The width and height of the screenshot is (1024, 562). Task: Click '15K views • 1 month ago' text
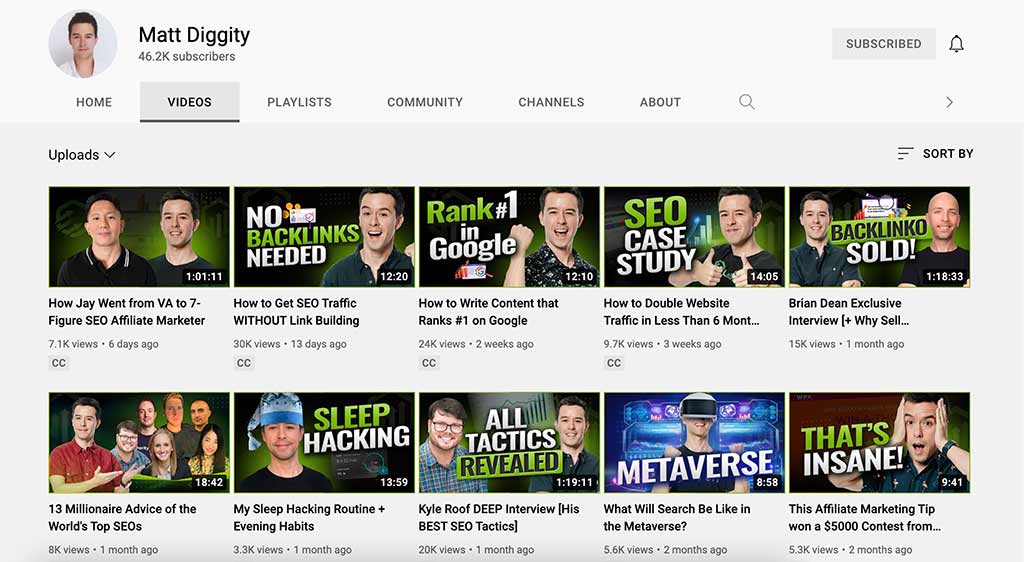pos(846,344)
